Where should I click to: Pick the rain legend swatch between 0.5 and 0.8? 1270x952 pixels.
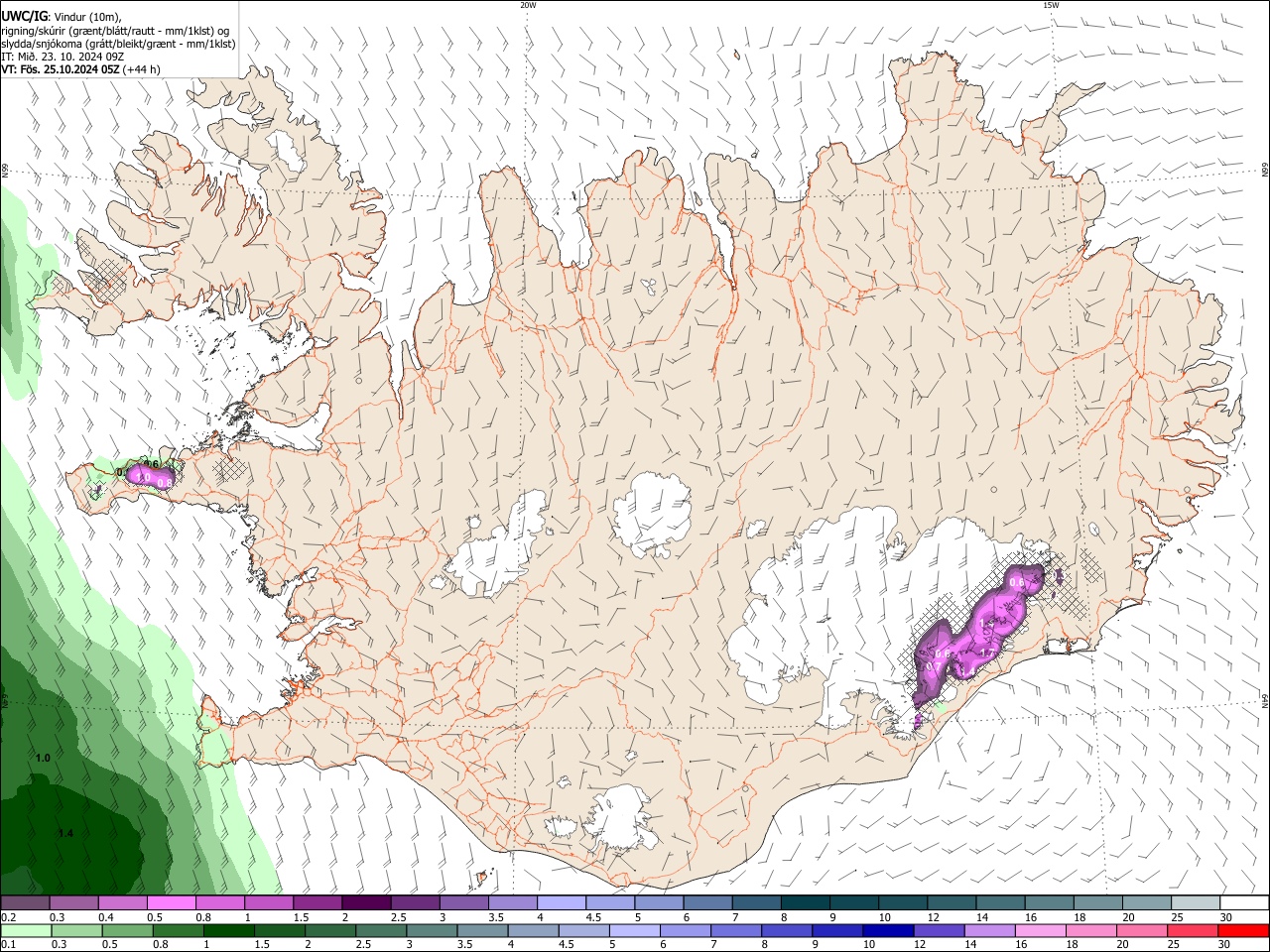click(x=127, y=930)
